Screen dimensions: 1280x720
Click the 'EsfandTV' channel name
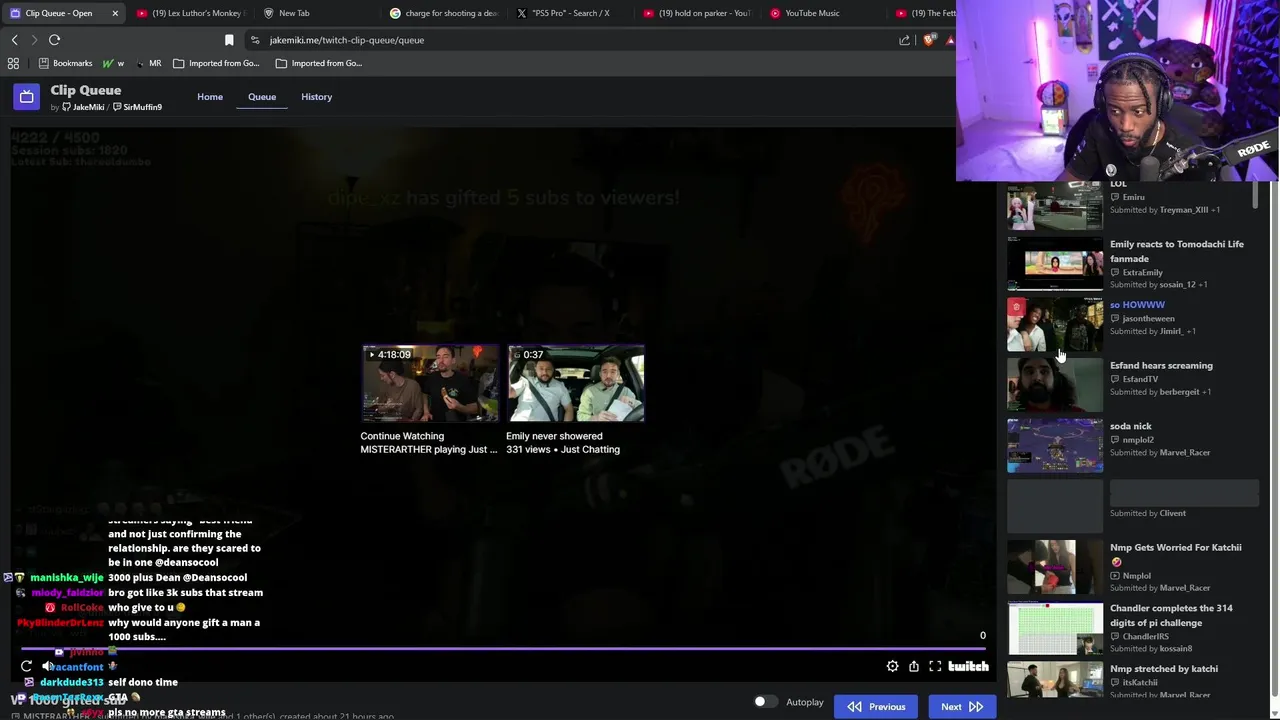tap(1140, 379)
